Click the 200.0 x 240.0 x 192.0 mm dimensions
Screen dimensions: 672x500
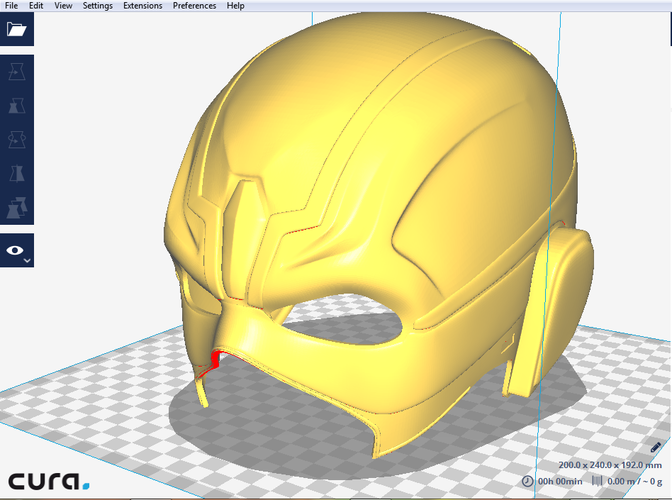tap(610, 465)
